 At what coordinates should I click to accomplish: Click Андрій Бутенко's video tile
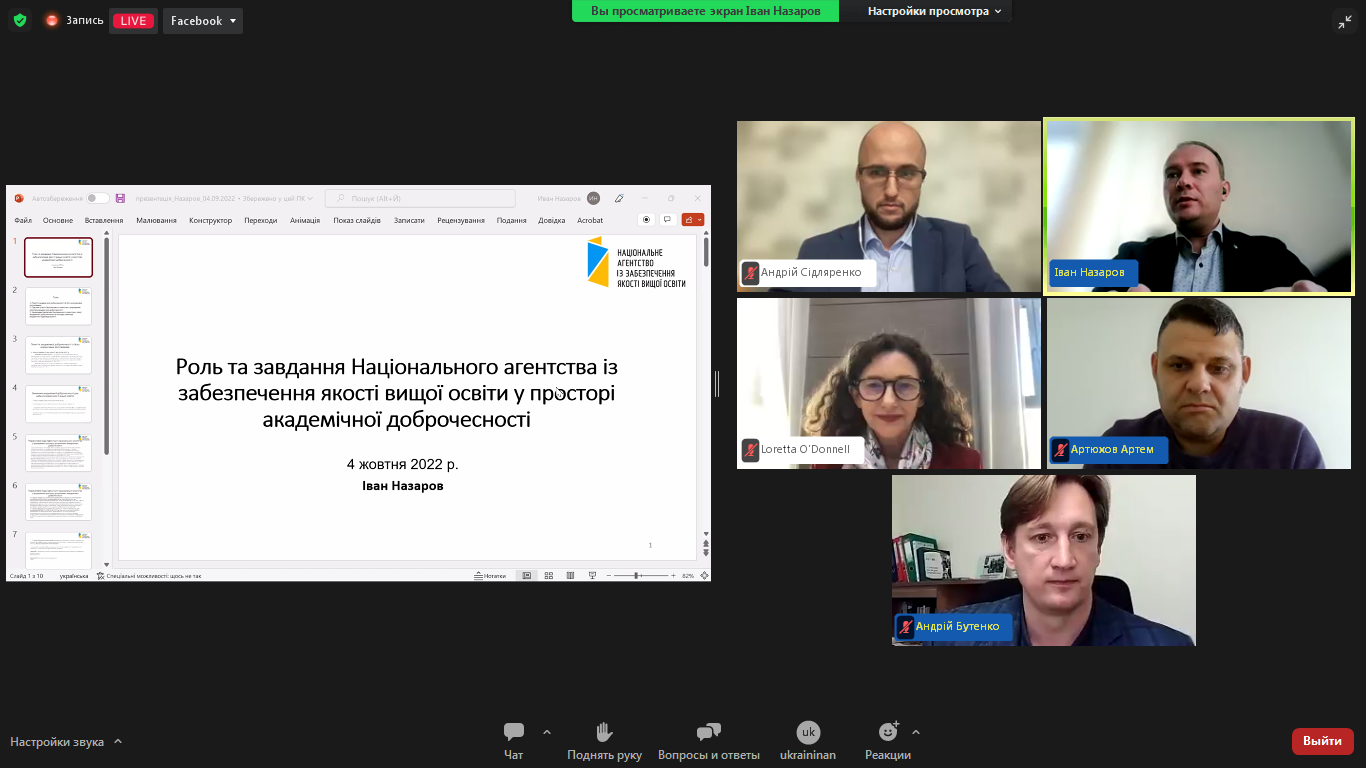(x=1043, y=559)
